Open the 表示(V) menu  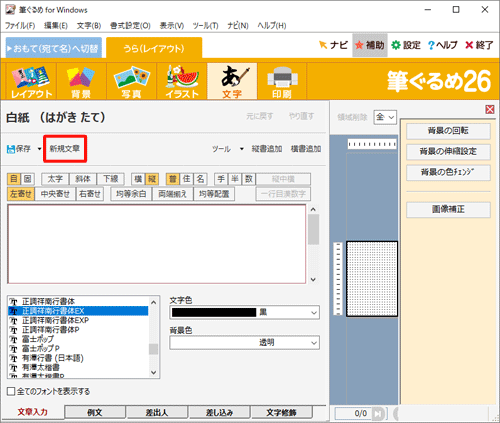pyautogui.click(x=172, y=26)
